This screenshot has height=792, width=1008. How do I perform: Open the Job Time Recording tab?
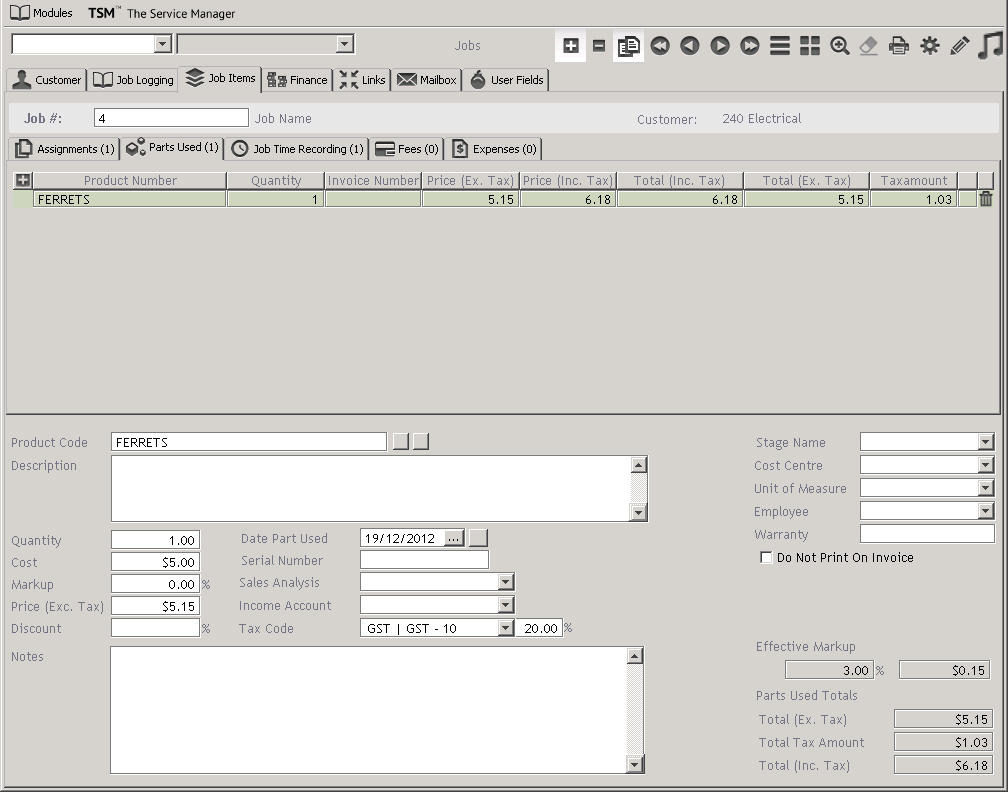coord(298,149)
